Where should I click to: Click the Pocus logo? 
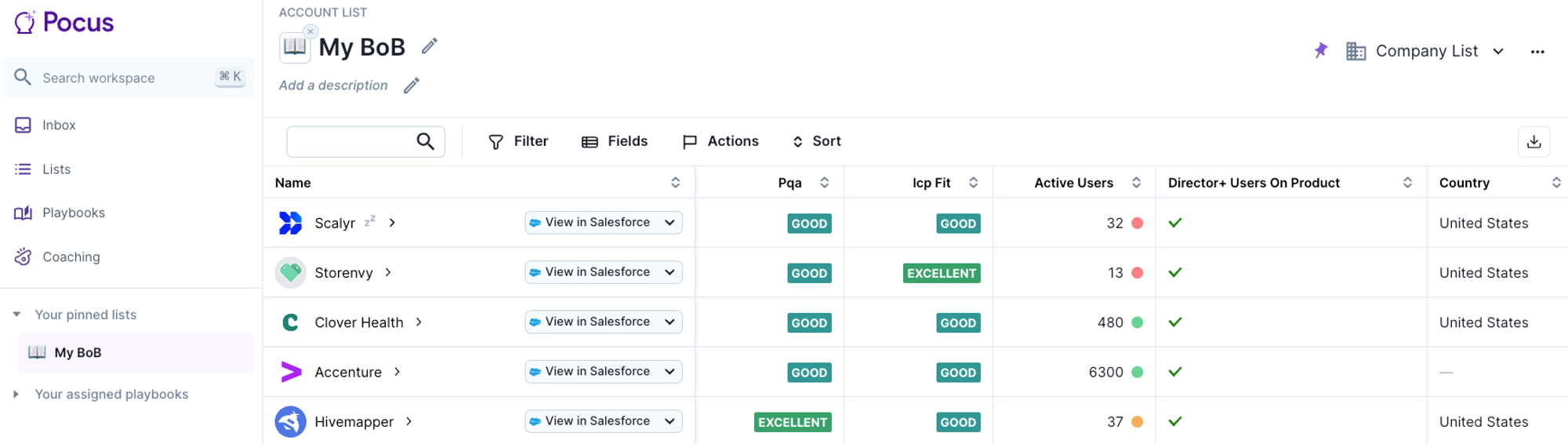tap(64, 23)
